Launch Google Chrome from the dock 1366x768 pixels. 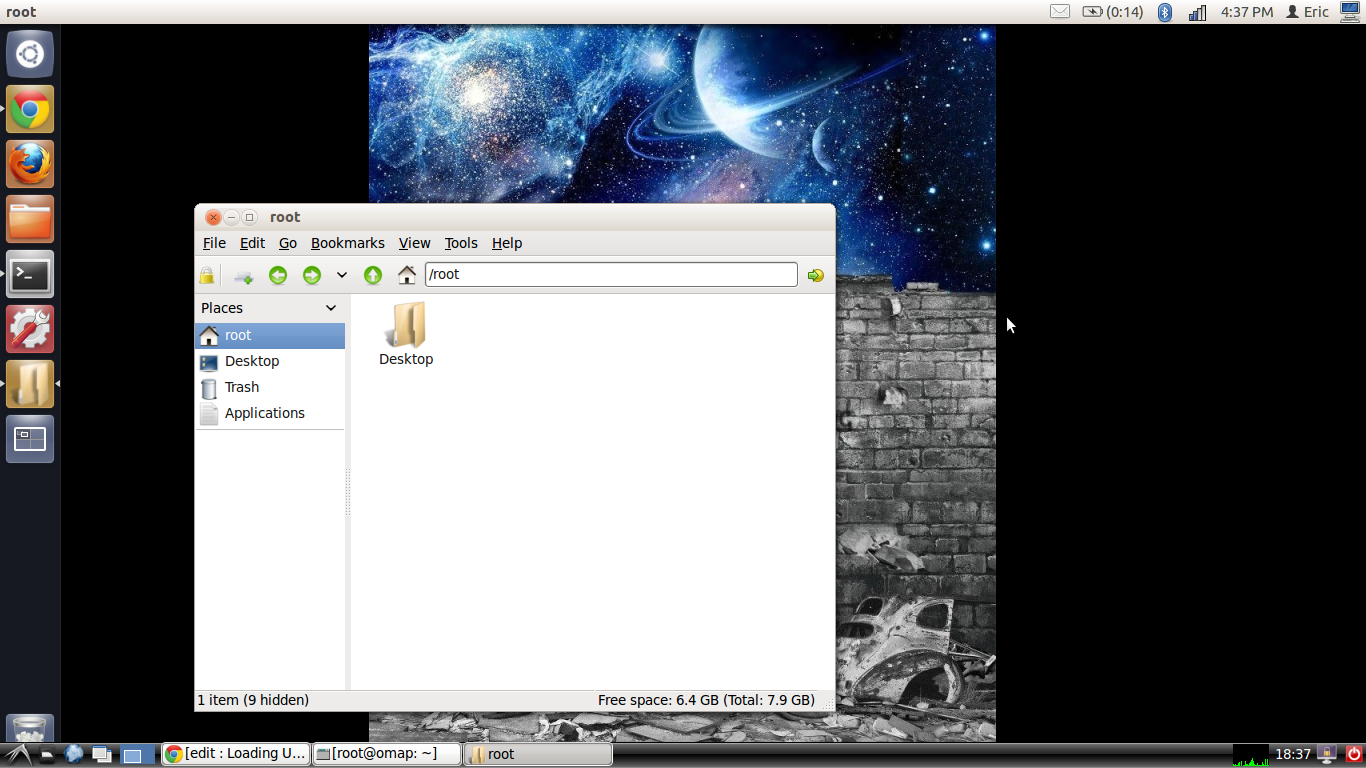(x=29, y=109)
